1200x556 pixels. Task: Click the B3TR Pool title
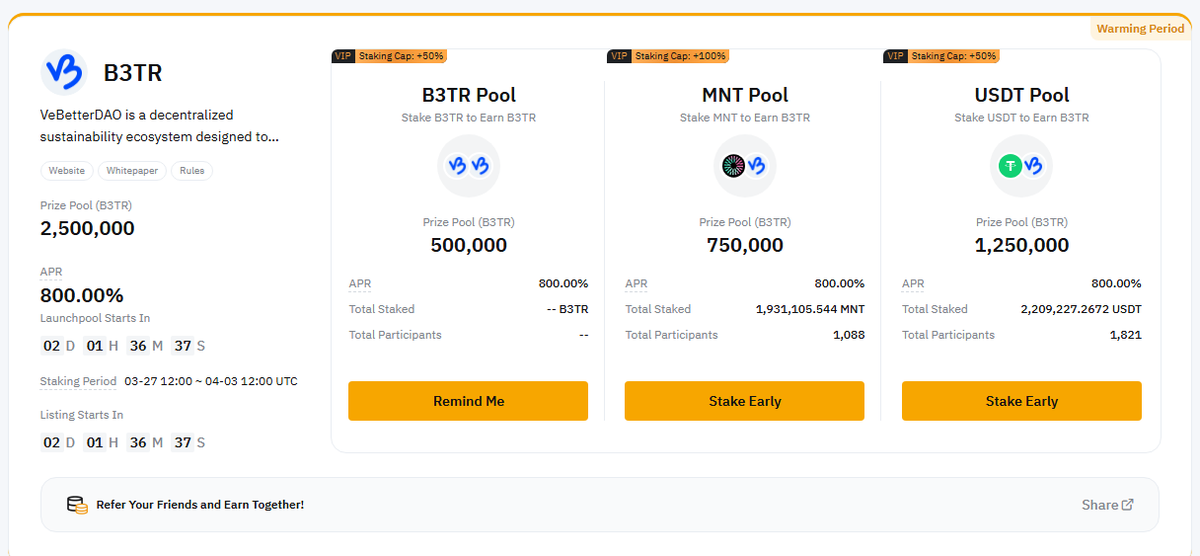pos(469,95)
